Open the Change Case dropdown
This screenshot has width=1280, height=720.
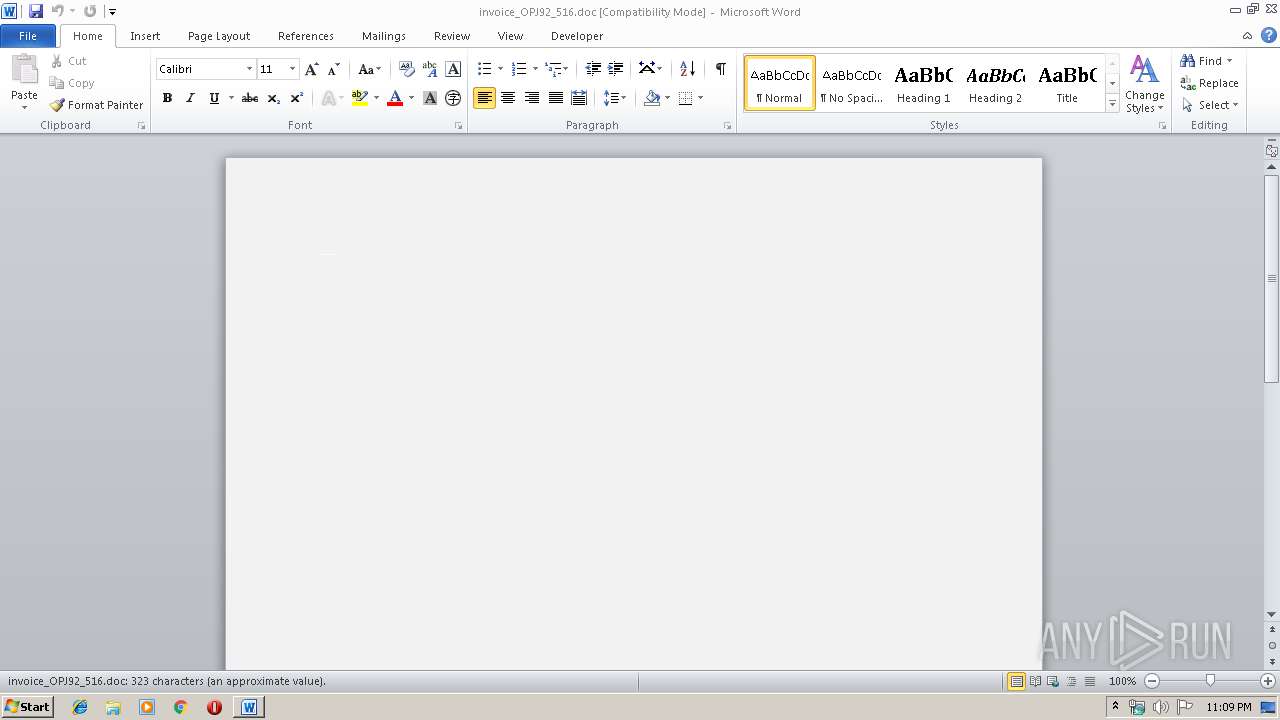pyautogui.click(x=369, y=69)
